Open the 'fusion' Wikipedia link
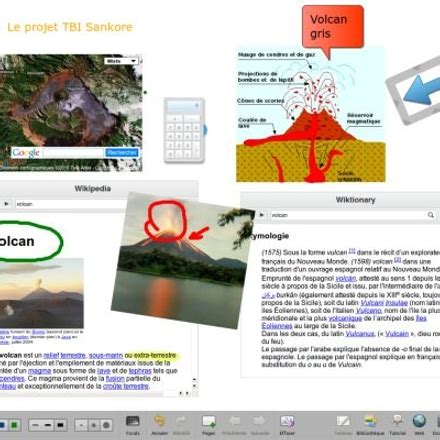This screenshot has height=440, width=440. pyautogui.click(x=115, y=378)
